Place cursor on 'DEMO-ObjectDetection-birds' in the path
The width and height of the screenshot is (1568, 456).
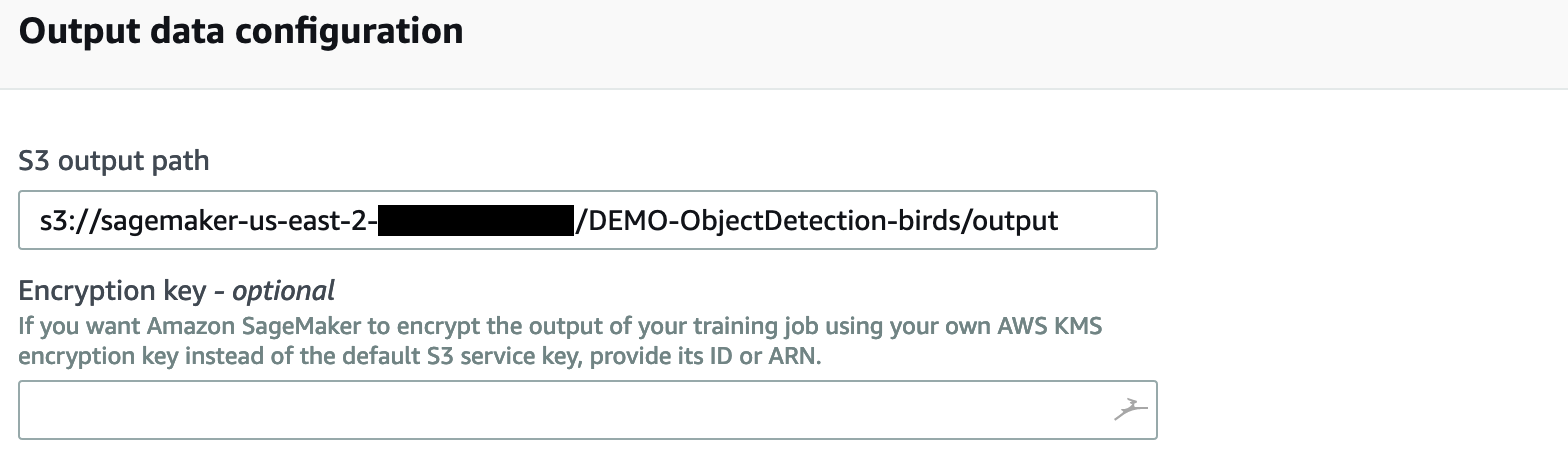[x=771, y=220]
